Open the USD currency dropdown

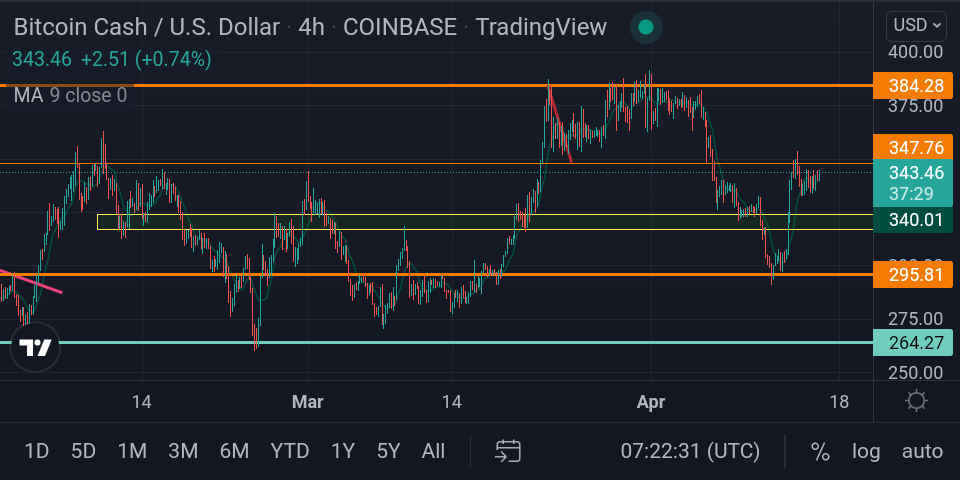919,25
